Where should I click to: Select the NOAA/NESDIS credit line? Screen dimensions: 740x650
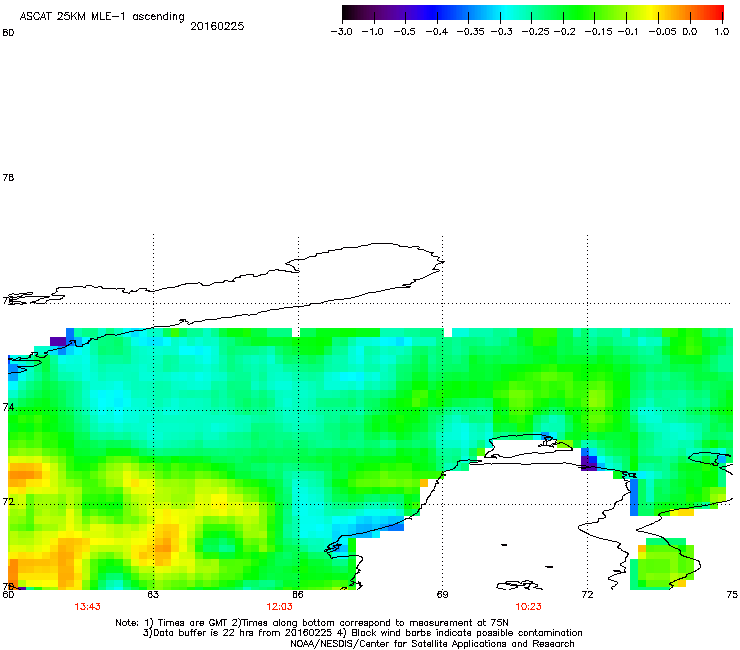click(432, 644)
